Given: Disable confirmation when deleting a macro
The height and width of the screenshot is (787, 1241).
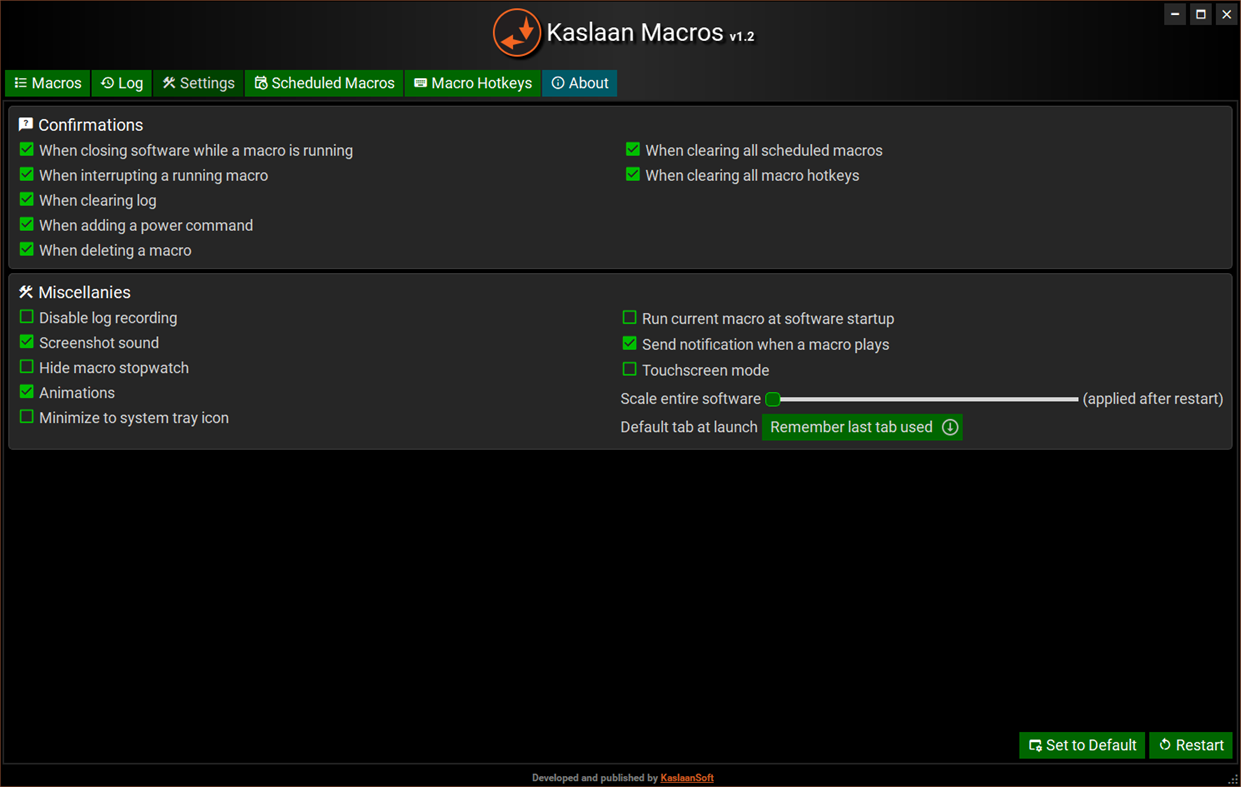Looking at the screenshot, I should (25, 249).
